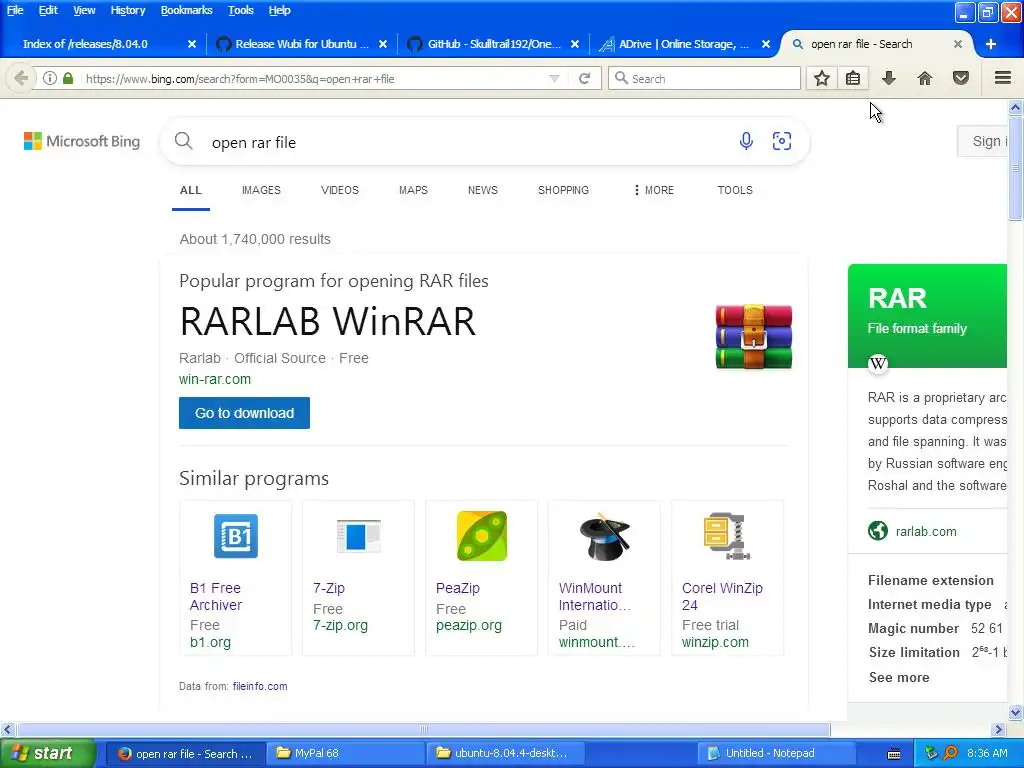Image resolution: width=1024 pixels, height=768 pixels.
Task: Switch to GitHub Skulltrail192 tab
Action: (492, 44)
